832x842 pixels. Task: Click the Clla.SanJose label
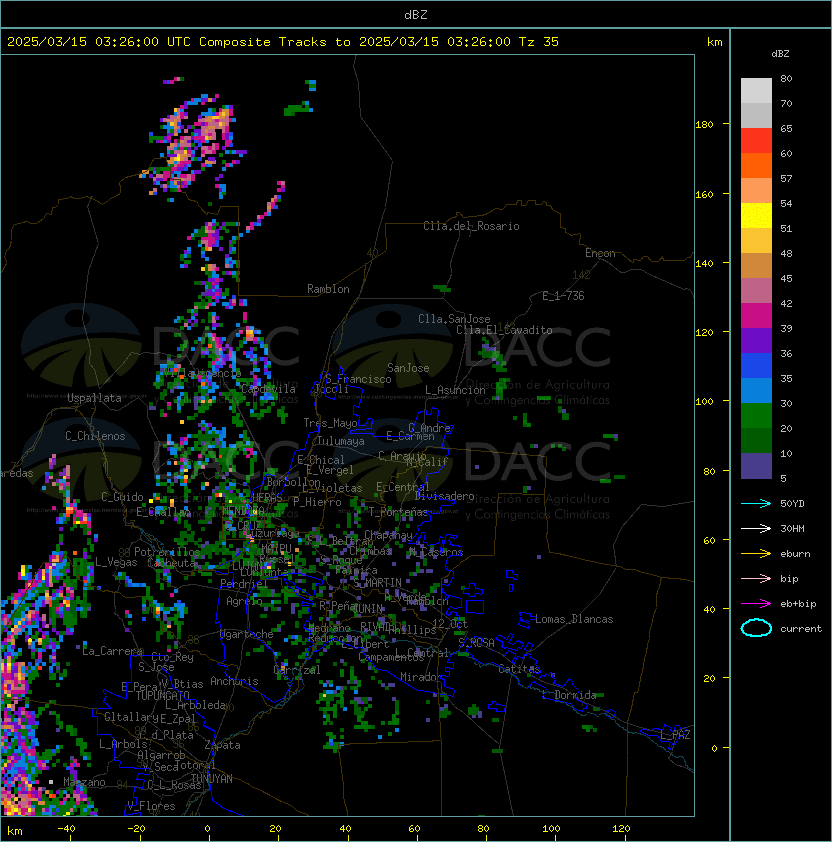454,319
